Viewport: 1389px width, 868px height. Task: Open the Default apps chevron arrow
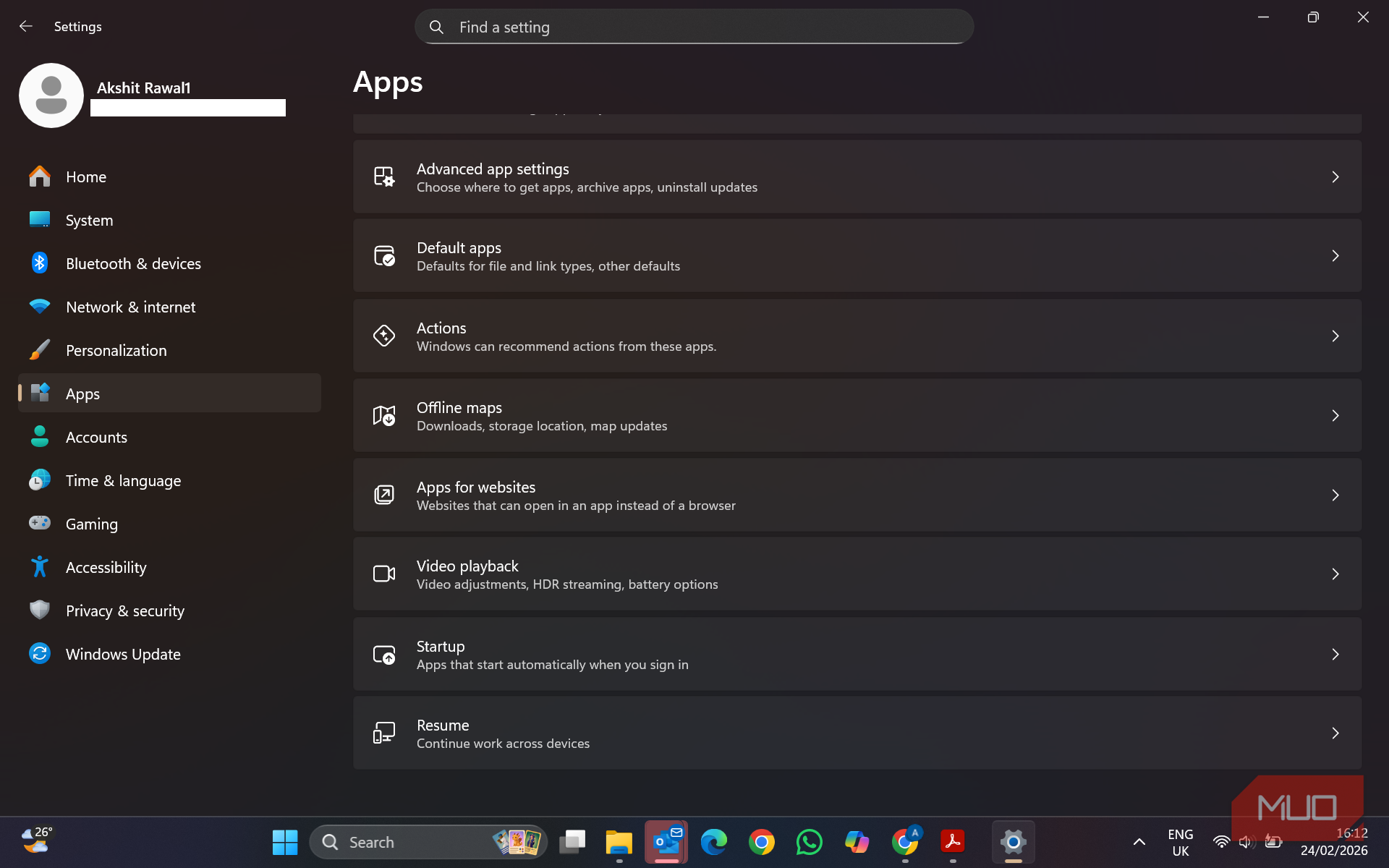pyautogui.click(x=1335, y=256)
